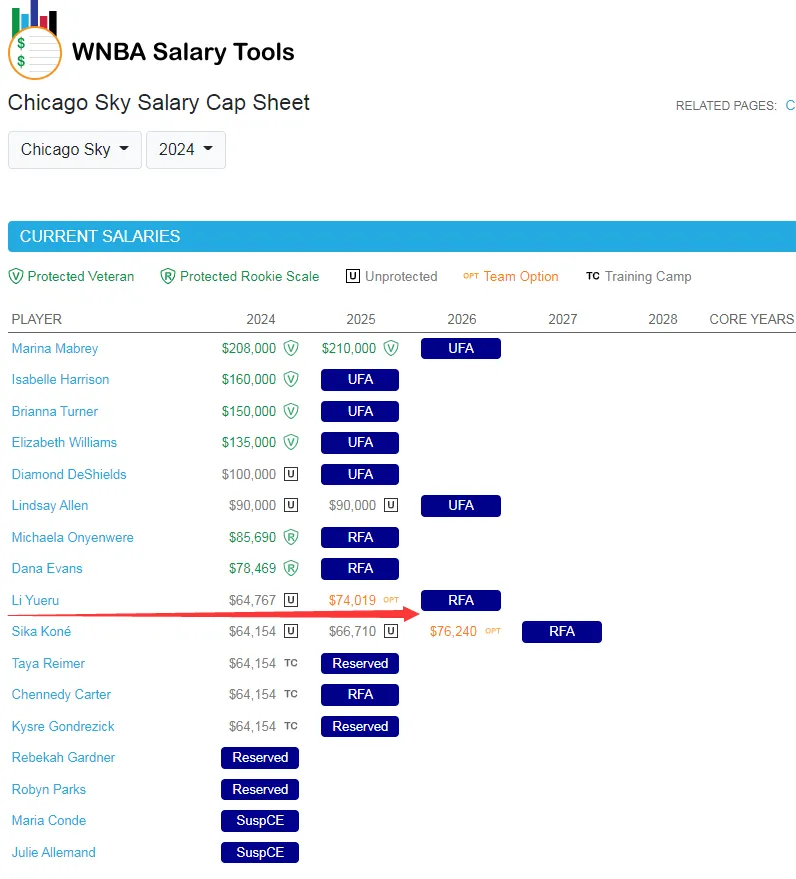Click Dana Evans' protected rookie scale icon

[290, 568]
